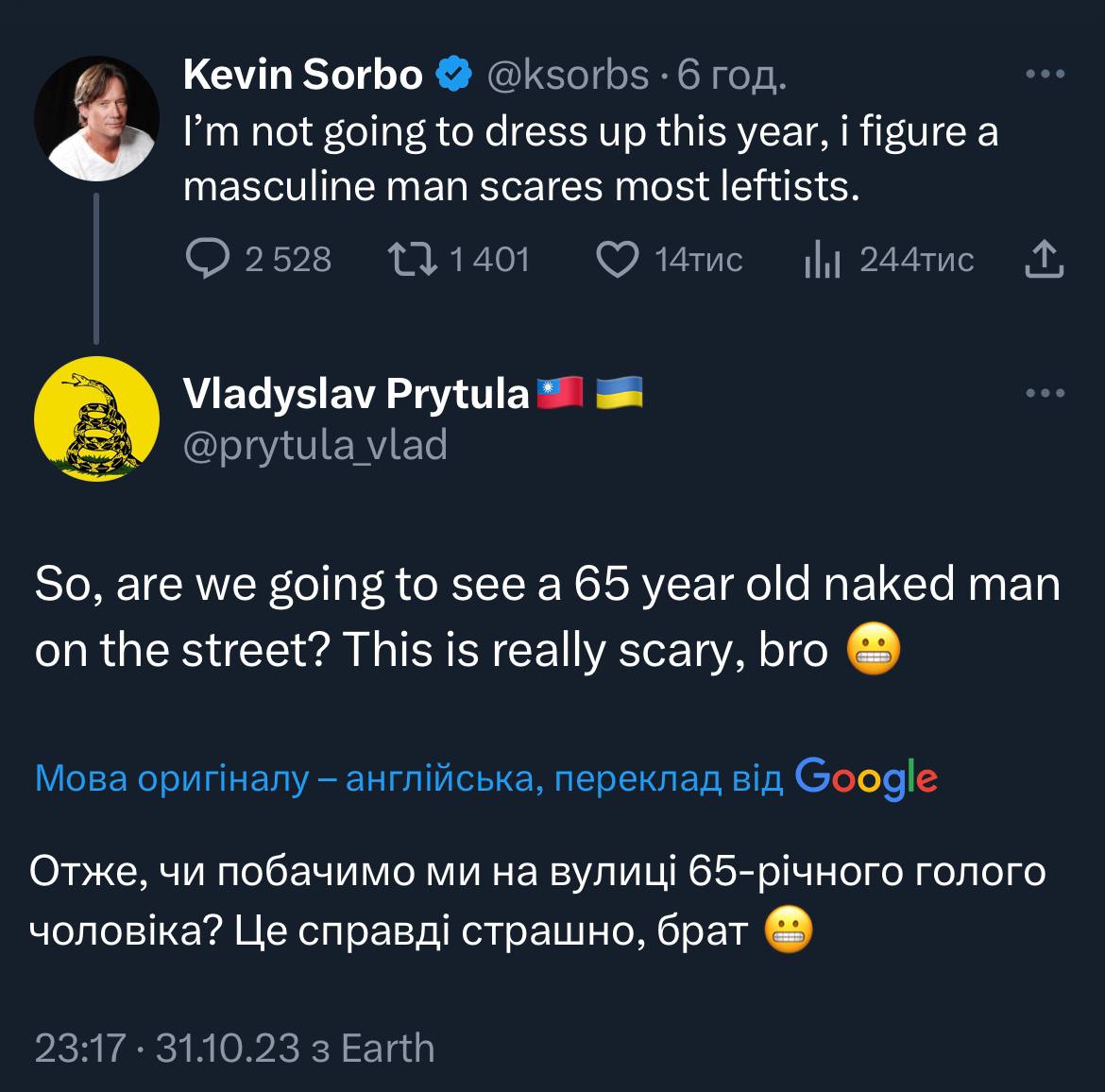Open the view statistics bar-chart icon
This screenshot has height=1092, width=1105.
[822, 260]
